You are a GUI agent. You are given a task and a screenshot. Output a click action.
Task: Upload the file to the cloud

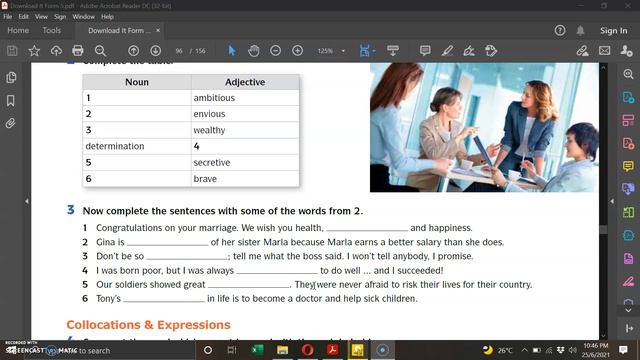coord(56,51)
